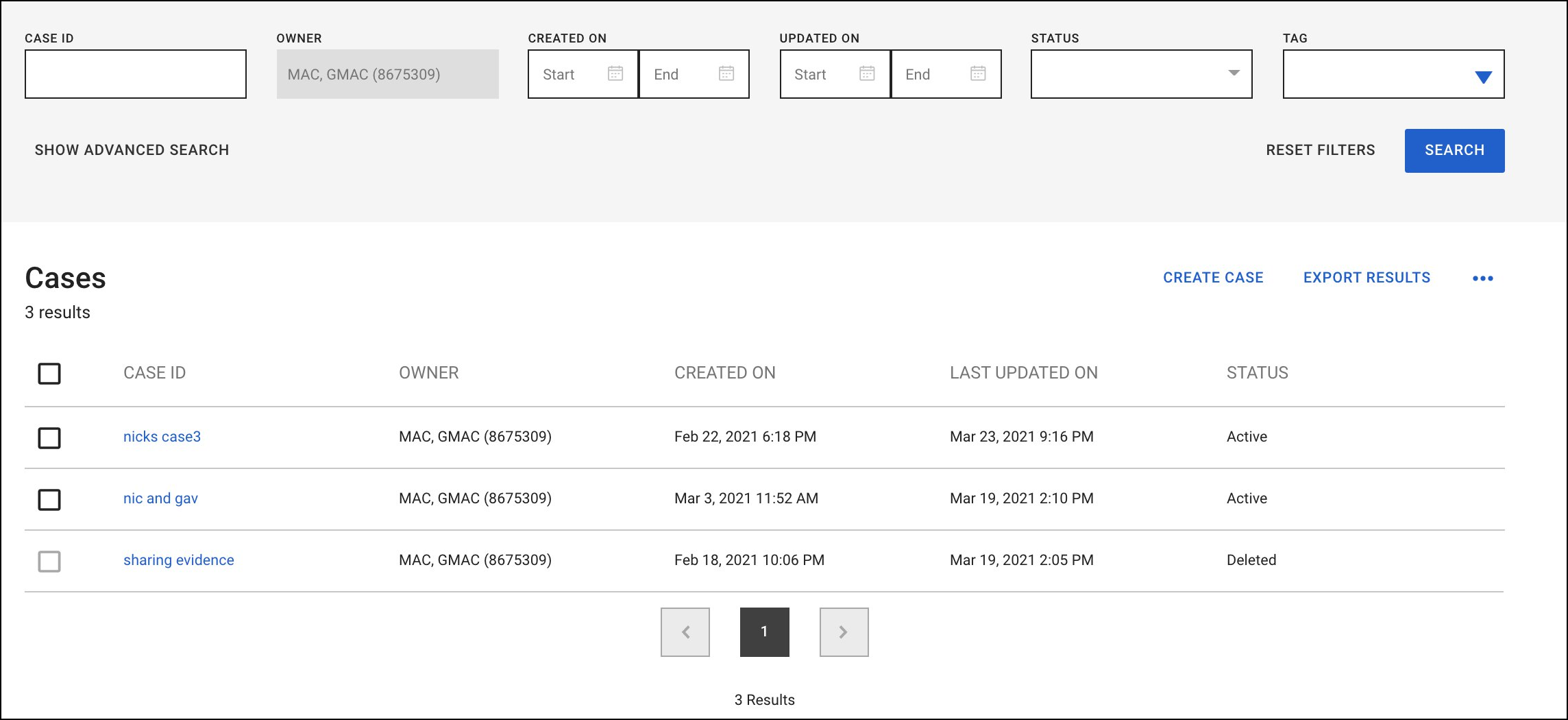Open the sharing evidence case
Viewport: 1568px width, 720px height.
[178, 560]
